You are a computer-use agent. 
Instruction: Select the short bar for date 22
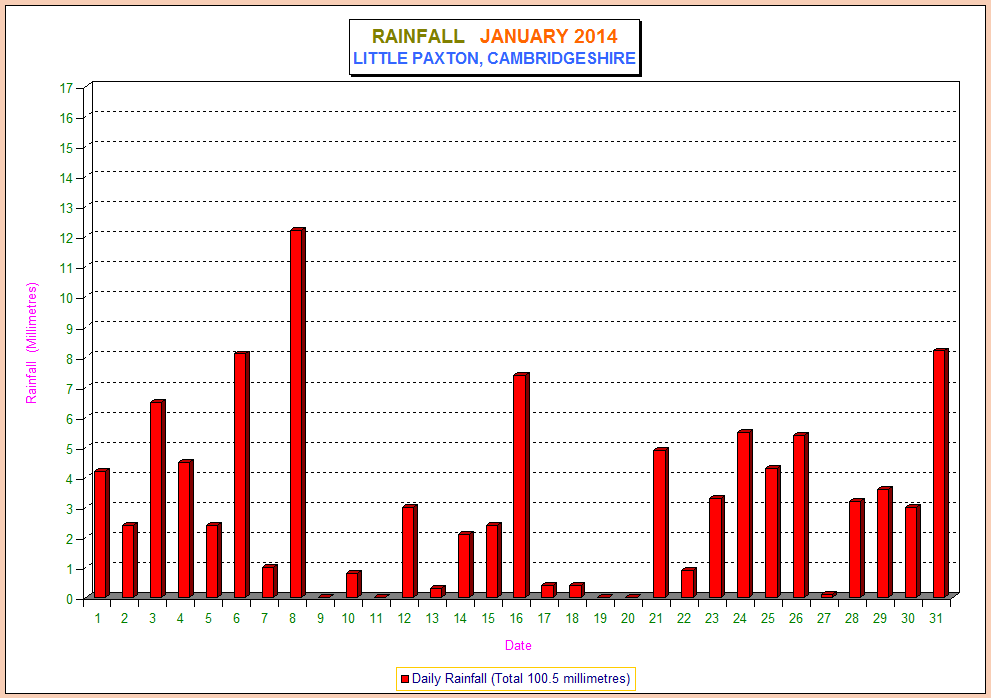click(x=688, y=583)
